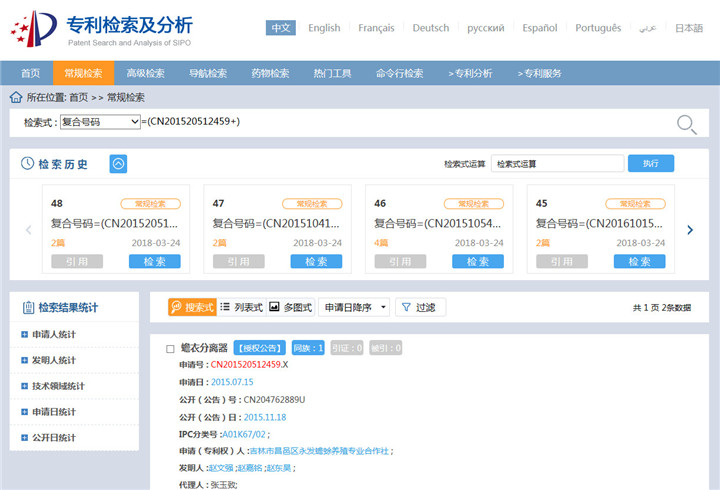
Task: Click the 被引: 0 badge
Action: 386,348
